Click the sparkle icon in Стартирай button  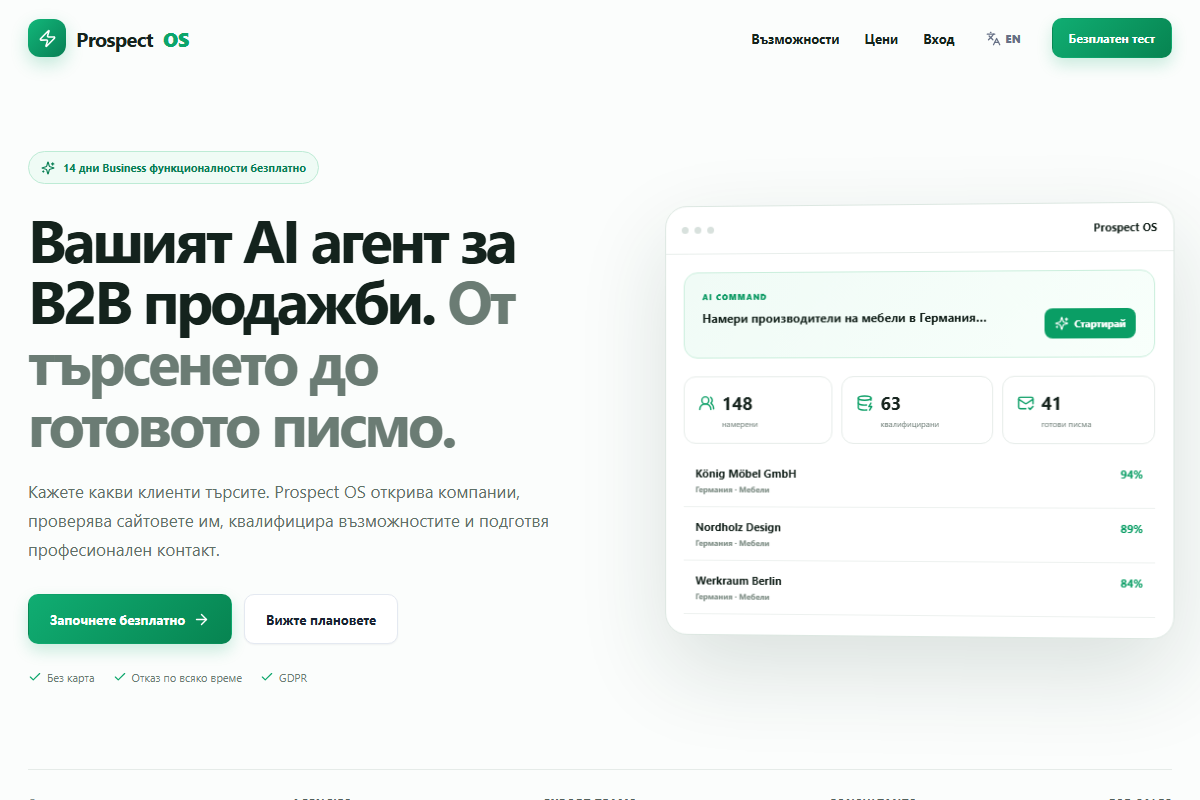click(x=1062, y=324)
